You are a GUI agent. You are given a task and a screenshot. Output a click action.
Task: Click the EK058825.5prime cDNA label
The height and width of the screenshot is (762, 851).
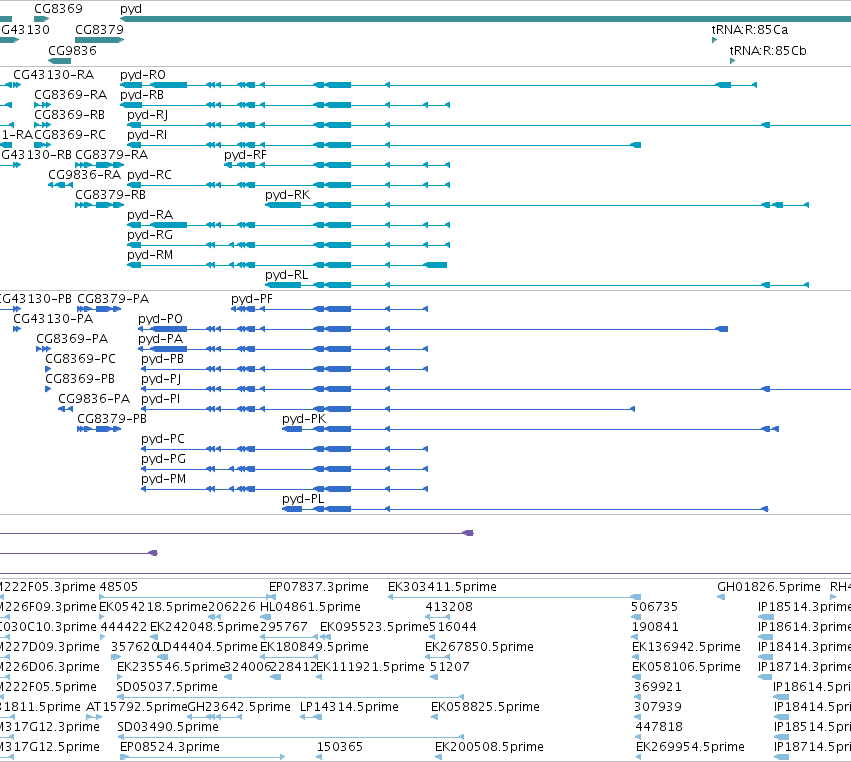click(x=485, y=707)
